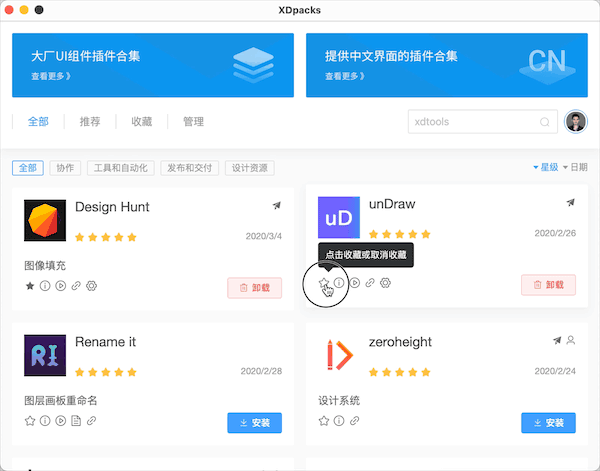This screenshot has width=600, height=471.
Task: Open unDraw info icon
Action: pyautogui.click(x=339, y=283)
